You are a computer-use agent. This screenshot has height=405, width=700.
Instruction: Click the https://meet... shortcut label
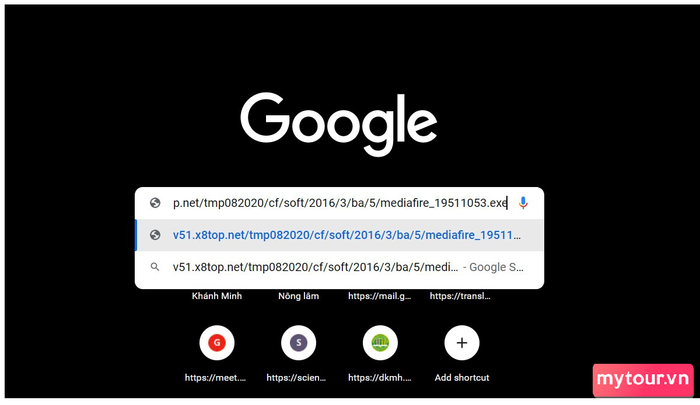[x=215, y=378]
